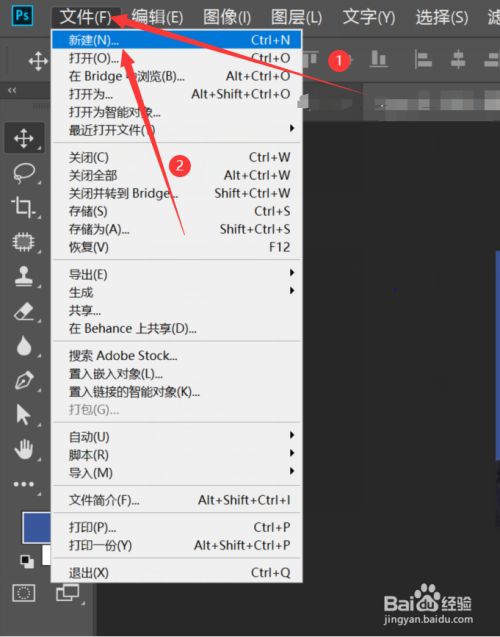The height and width of the screenshot is (637, 500).
Task: Choose 关闭(C) menu item
Action: pyautogui.click(x=177, y=157)
